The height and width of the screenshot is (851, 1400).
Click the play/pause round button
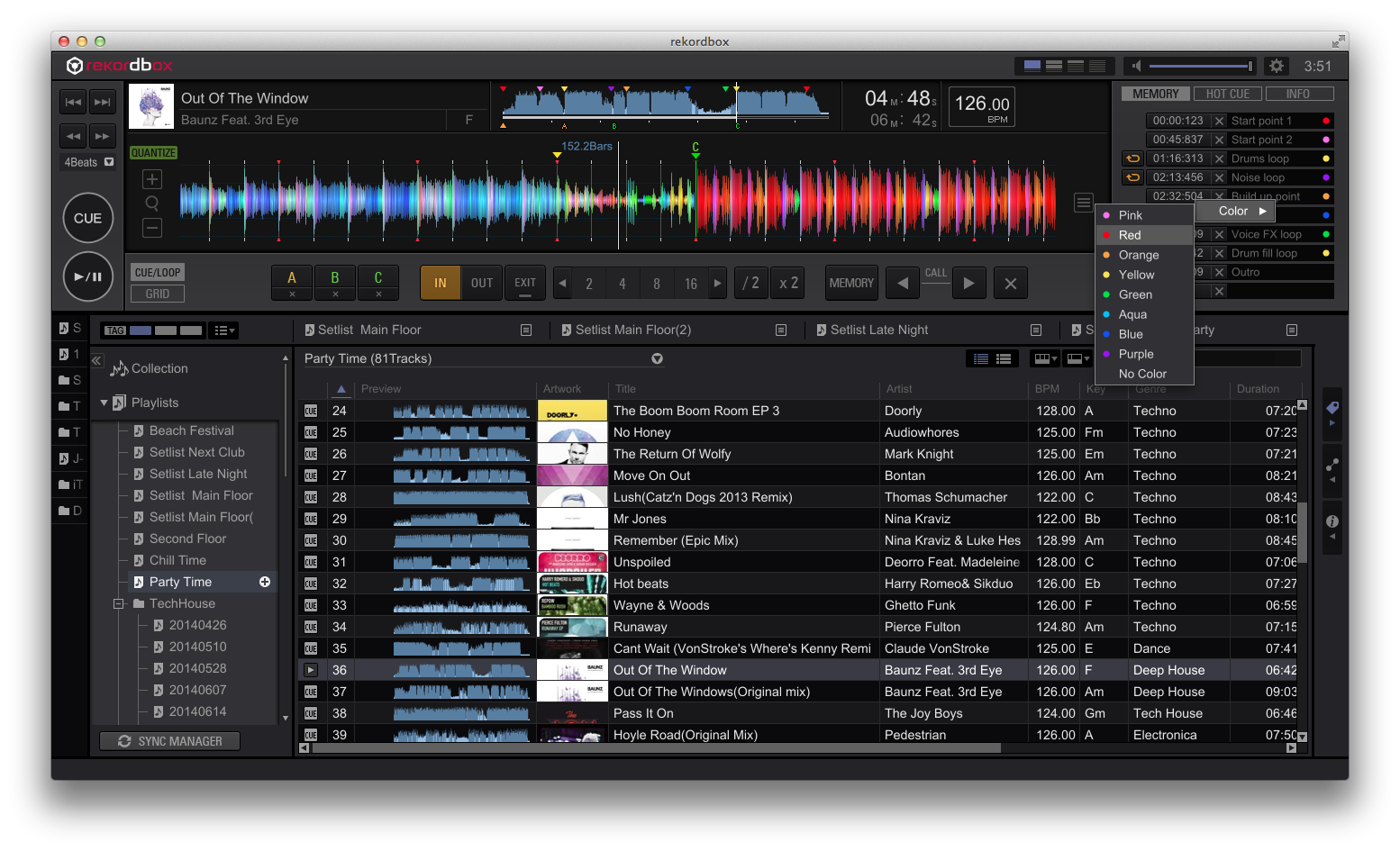tap(87, 276)
